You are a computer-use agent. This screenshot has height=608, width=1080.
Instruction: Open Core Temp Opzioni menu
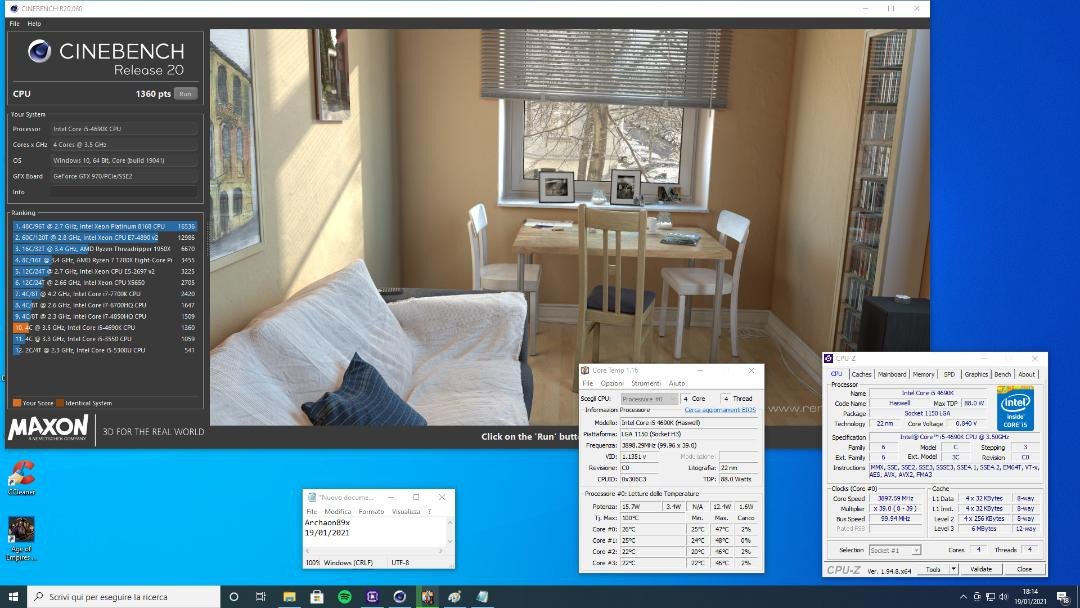tap(612, 384)
